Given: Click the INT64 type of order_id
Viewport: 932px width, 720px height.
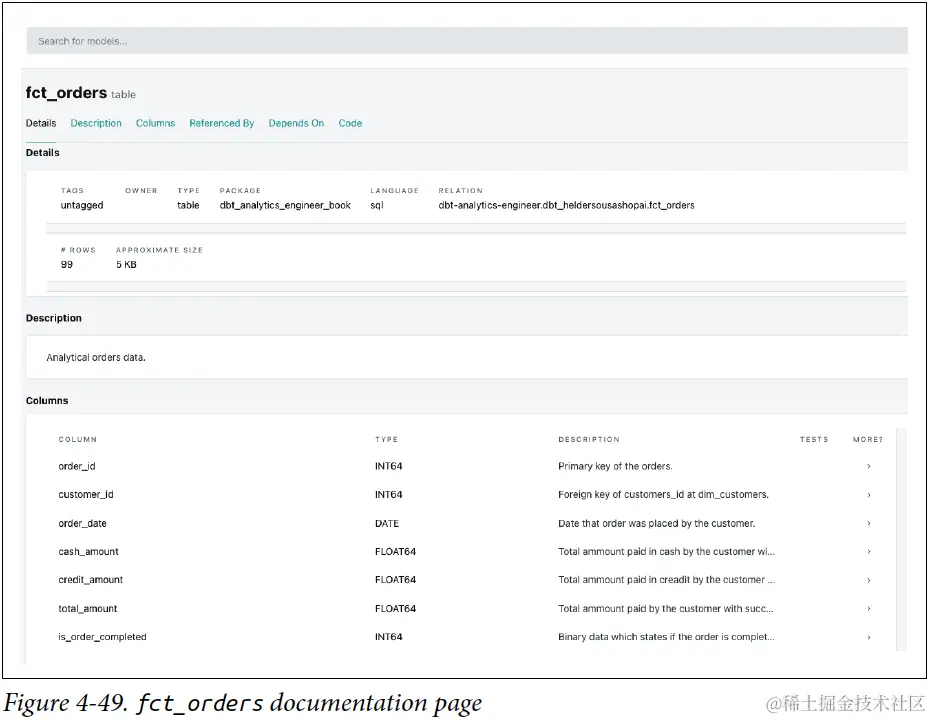Looking at the screenshot, I should point(389,466).
